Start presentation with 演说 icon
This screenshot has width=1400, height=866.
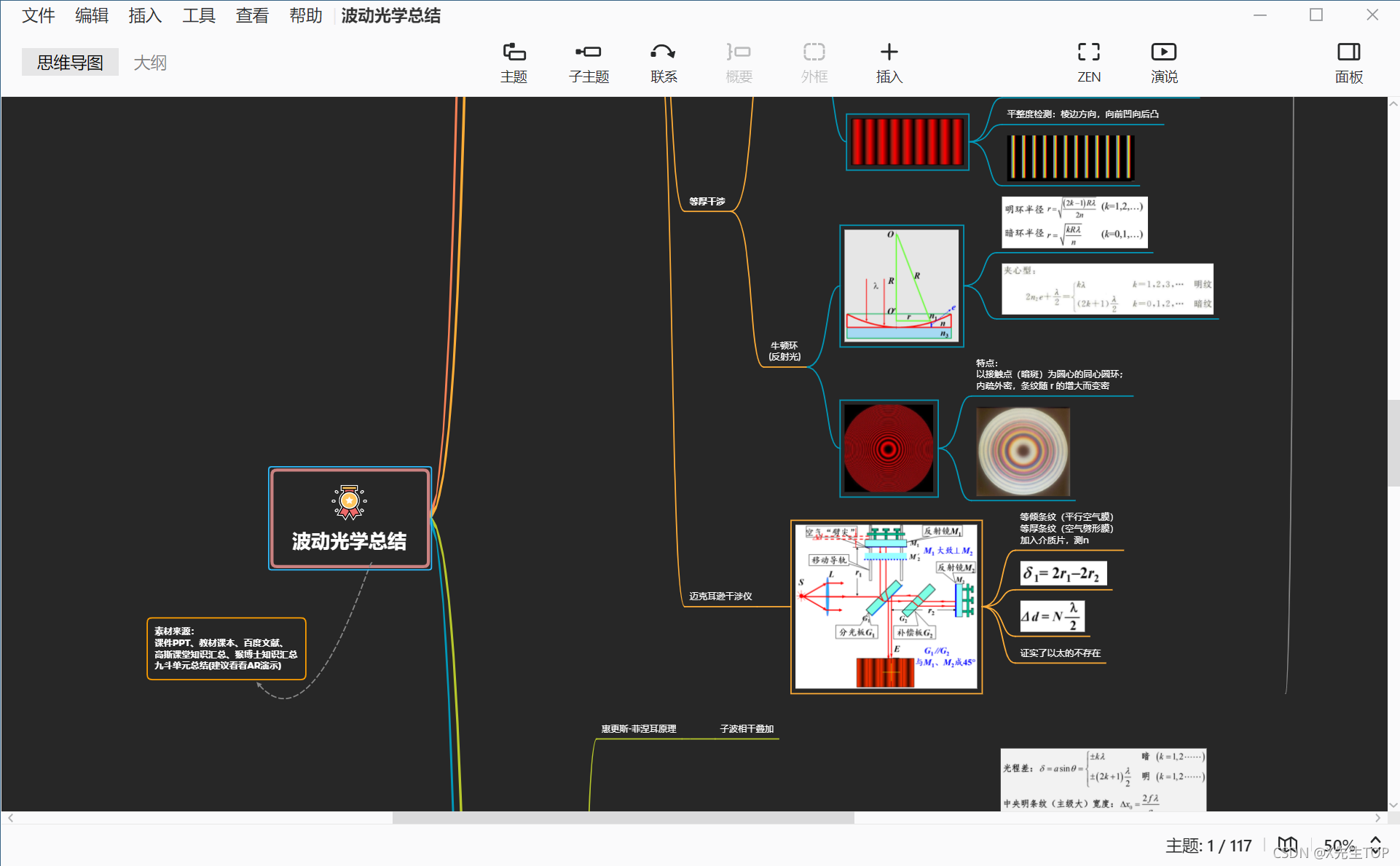(1163, 52)
